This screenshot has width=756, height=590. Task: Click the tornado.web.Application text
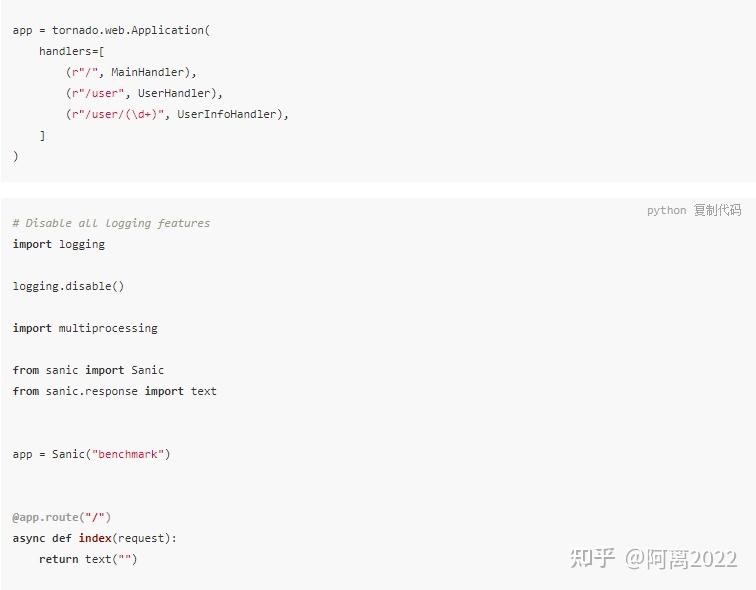(128, 30)
